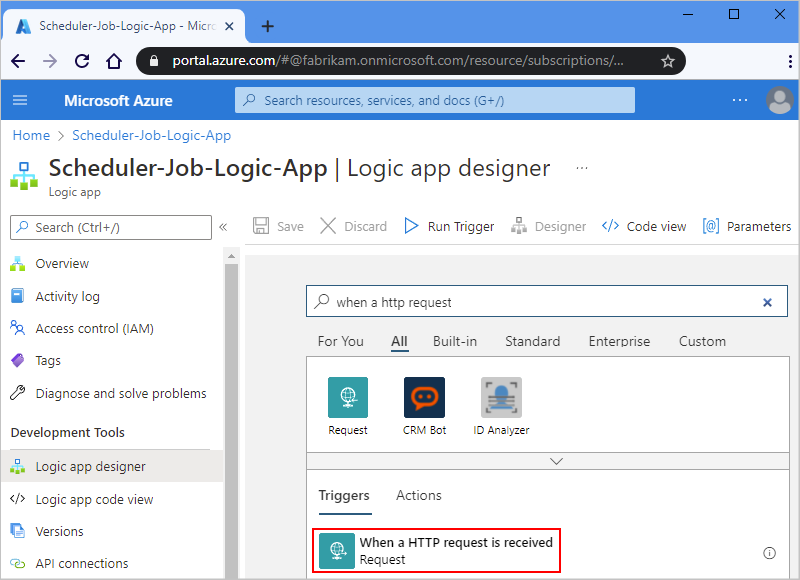
Task: Open the ellipsis next to Logic app designer title
Action: coord(582,168)
